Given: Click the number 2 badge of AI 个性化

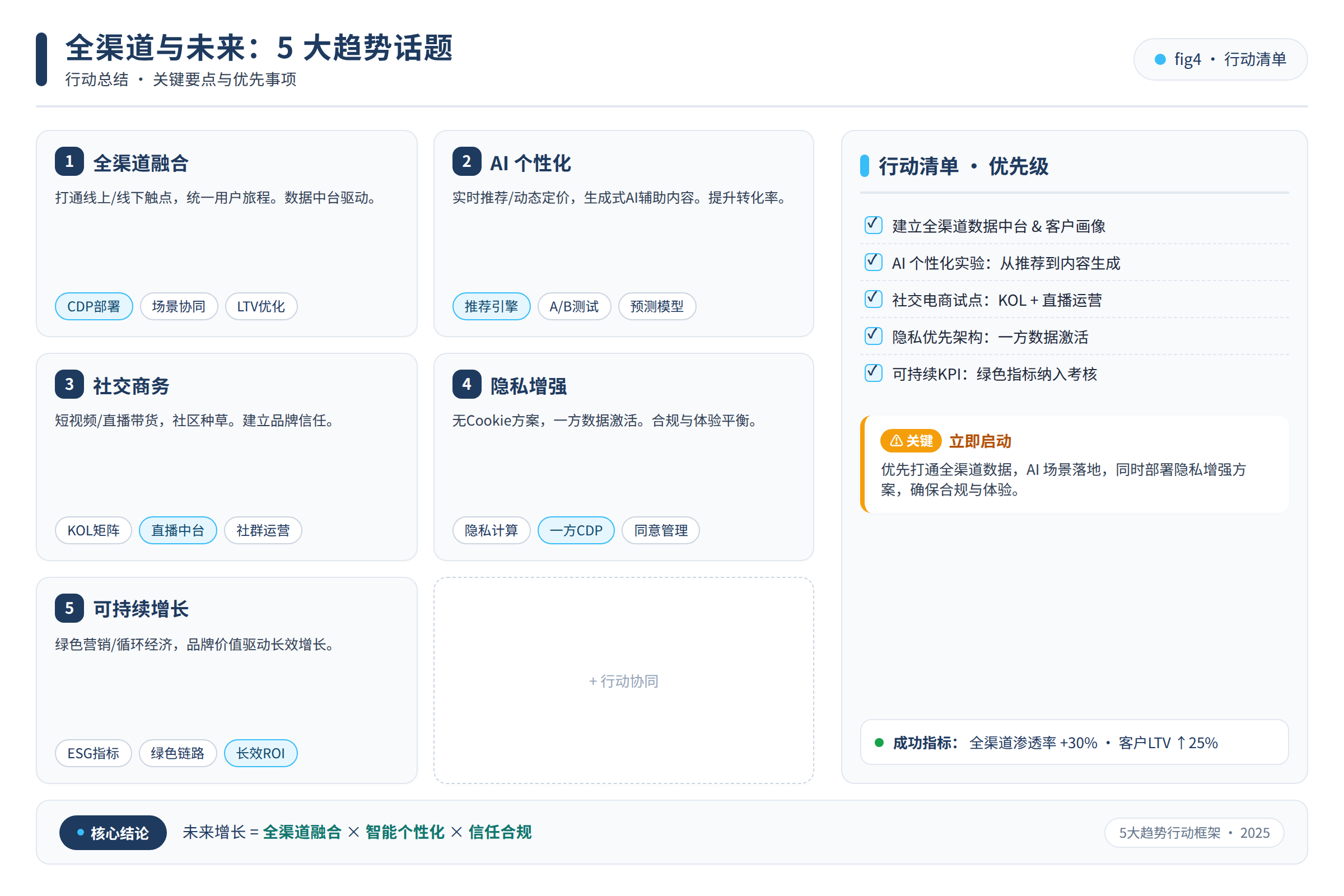Looking at the screenshot, I should (x=467, y=162).
